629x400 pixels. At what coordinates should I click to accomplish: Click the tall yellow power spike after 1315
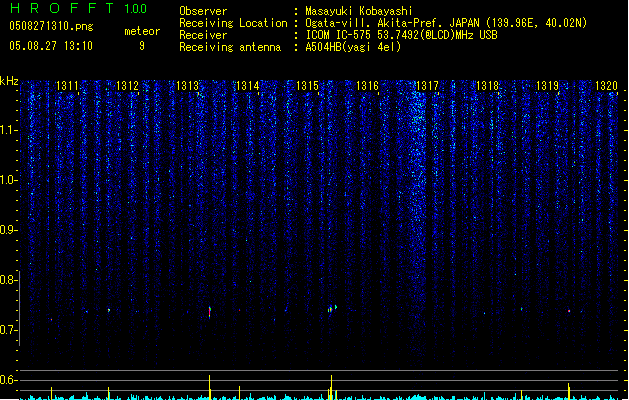331,387
